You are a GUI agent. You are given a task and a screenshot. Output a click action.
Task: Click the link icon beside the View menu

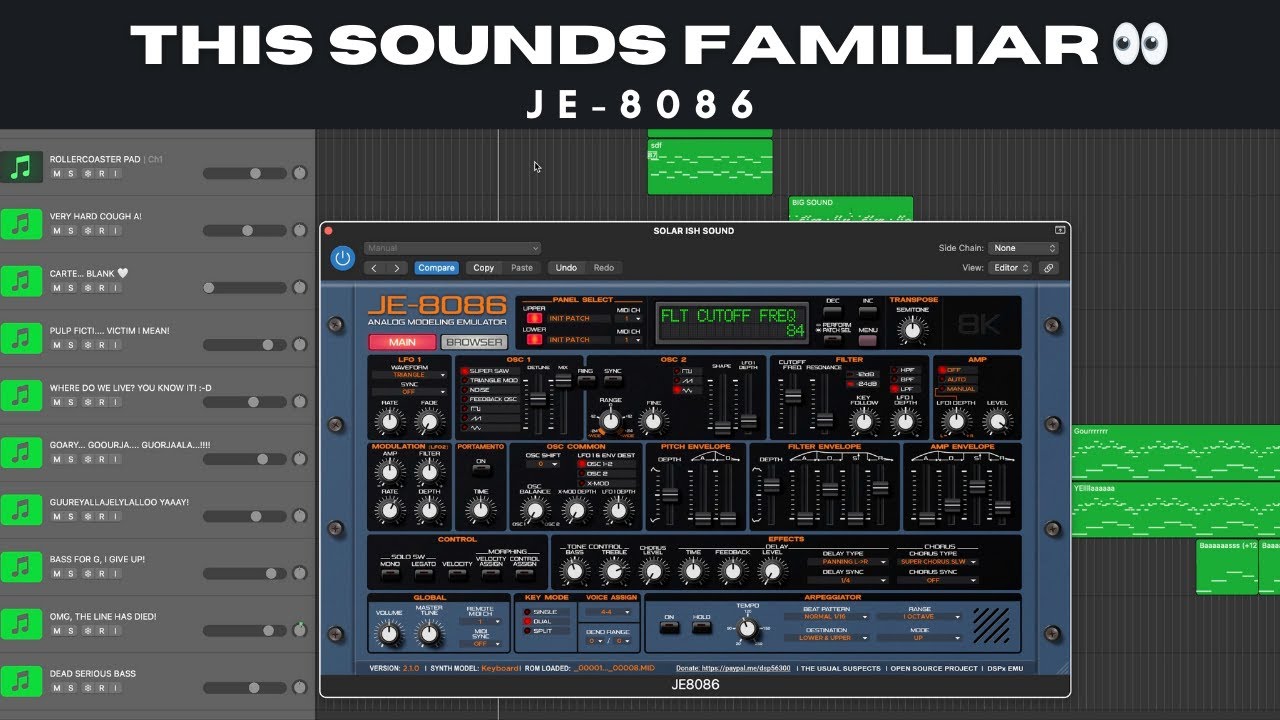(1048, 268)
